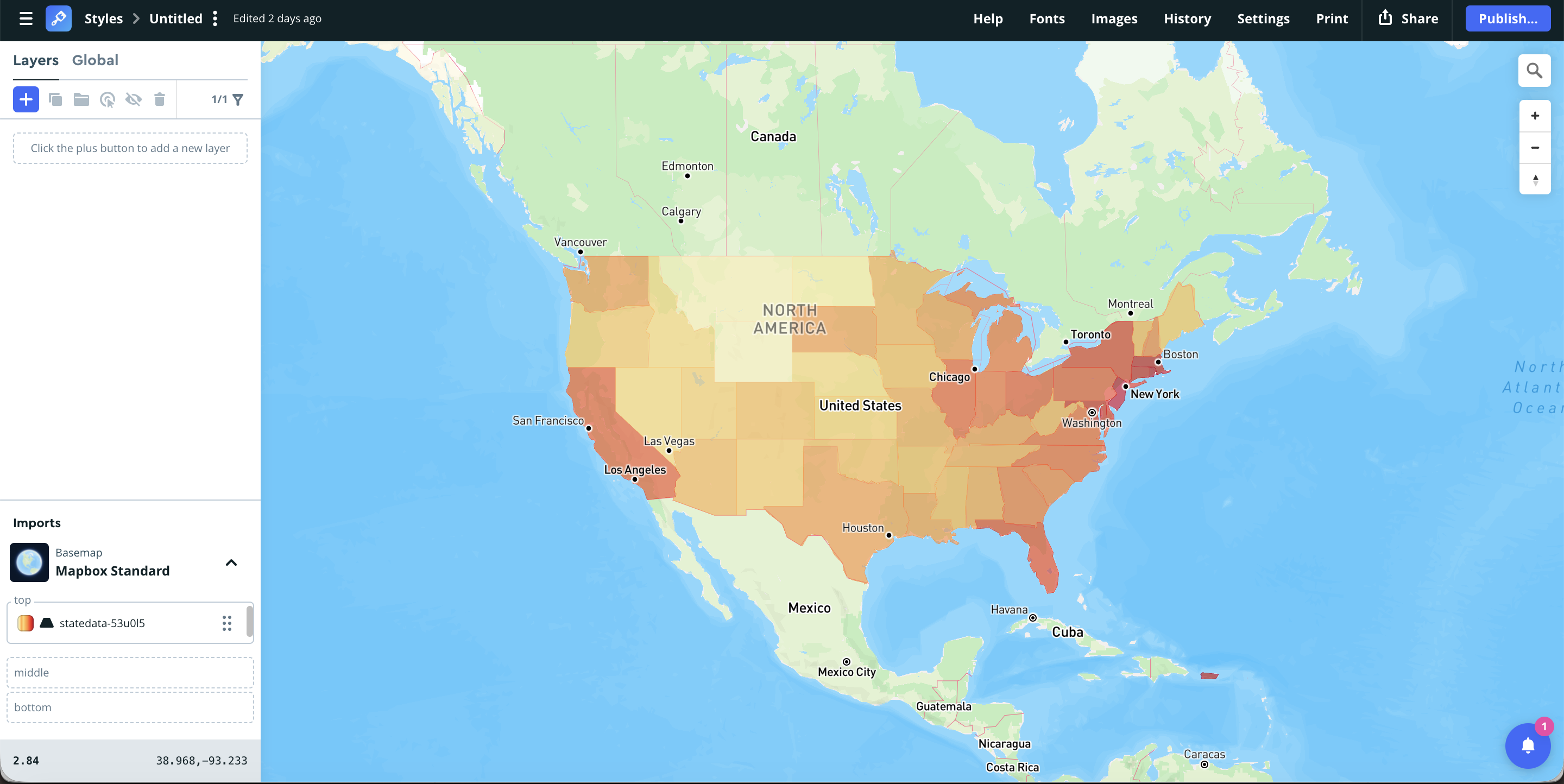
Task: Open the layer filter funnel
Action: [238, 99]
